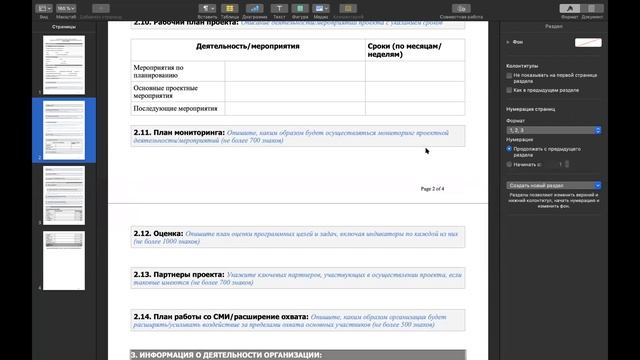This screenshot has height=360, width=640.
Task: Switch to the Документ inspector
Action: [x=592, y=8]
